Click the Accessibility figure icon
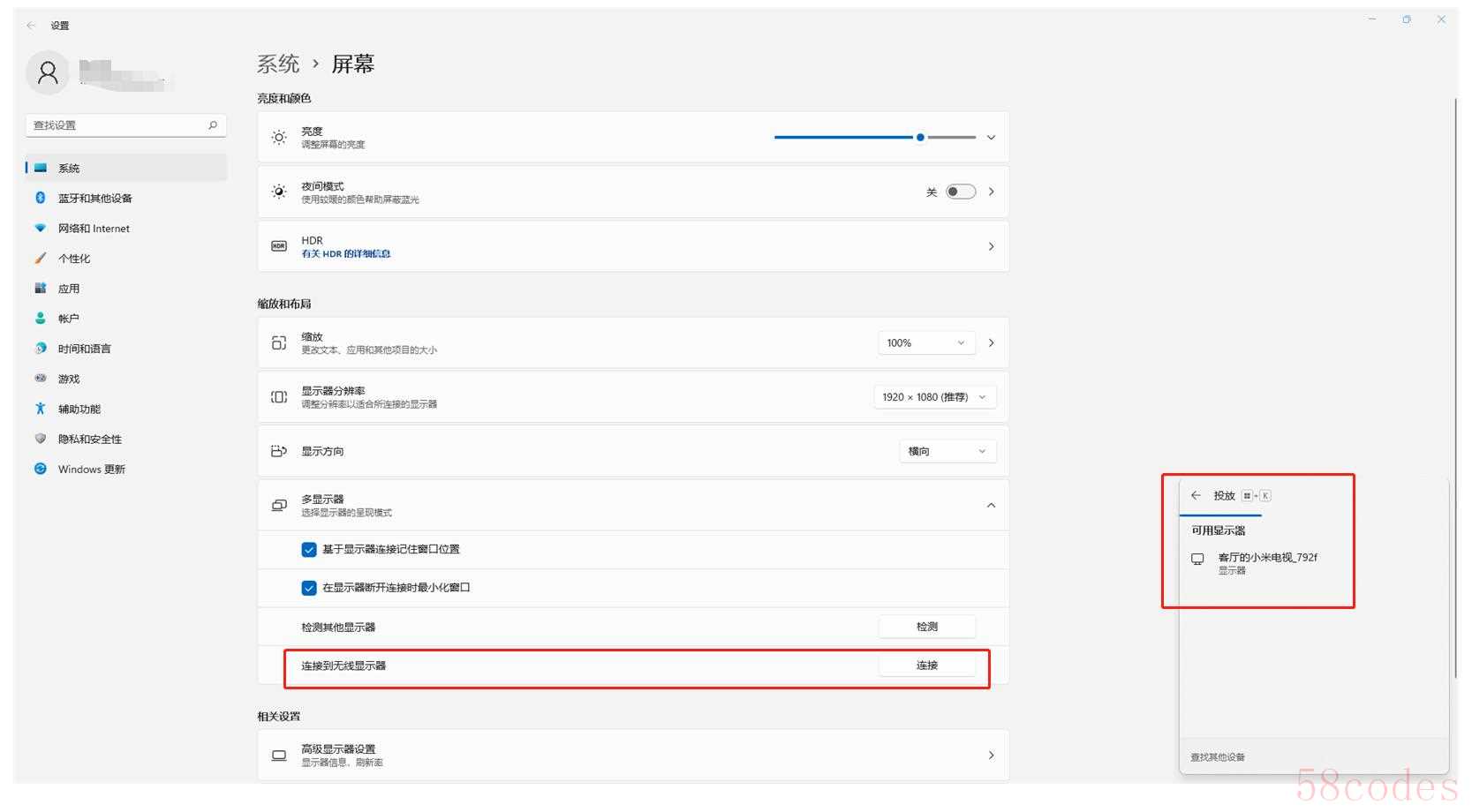This screenshot has width=1472, height=812. click(41, 409)
